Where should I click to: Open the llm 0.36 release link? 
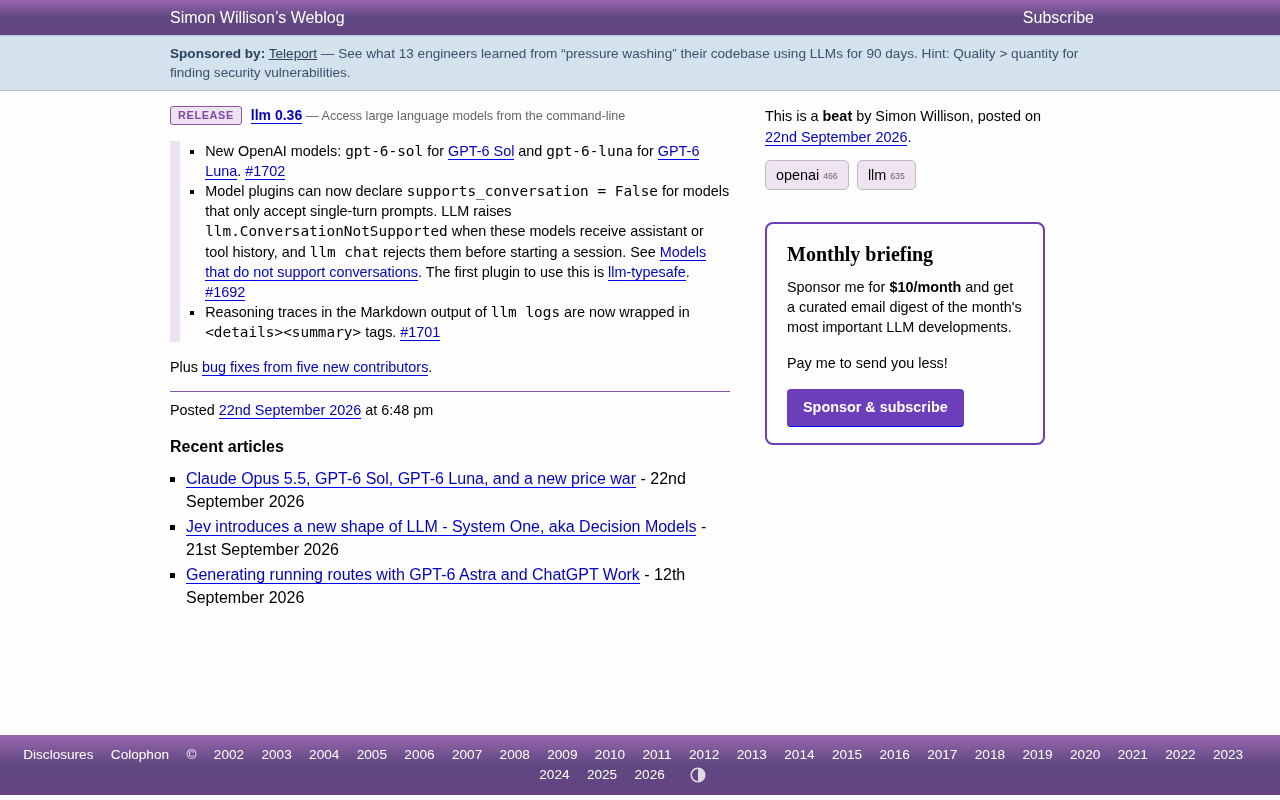pyautogui.click(x=276, y=116)
